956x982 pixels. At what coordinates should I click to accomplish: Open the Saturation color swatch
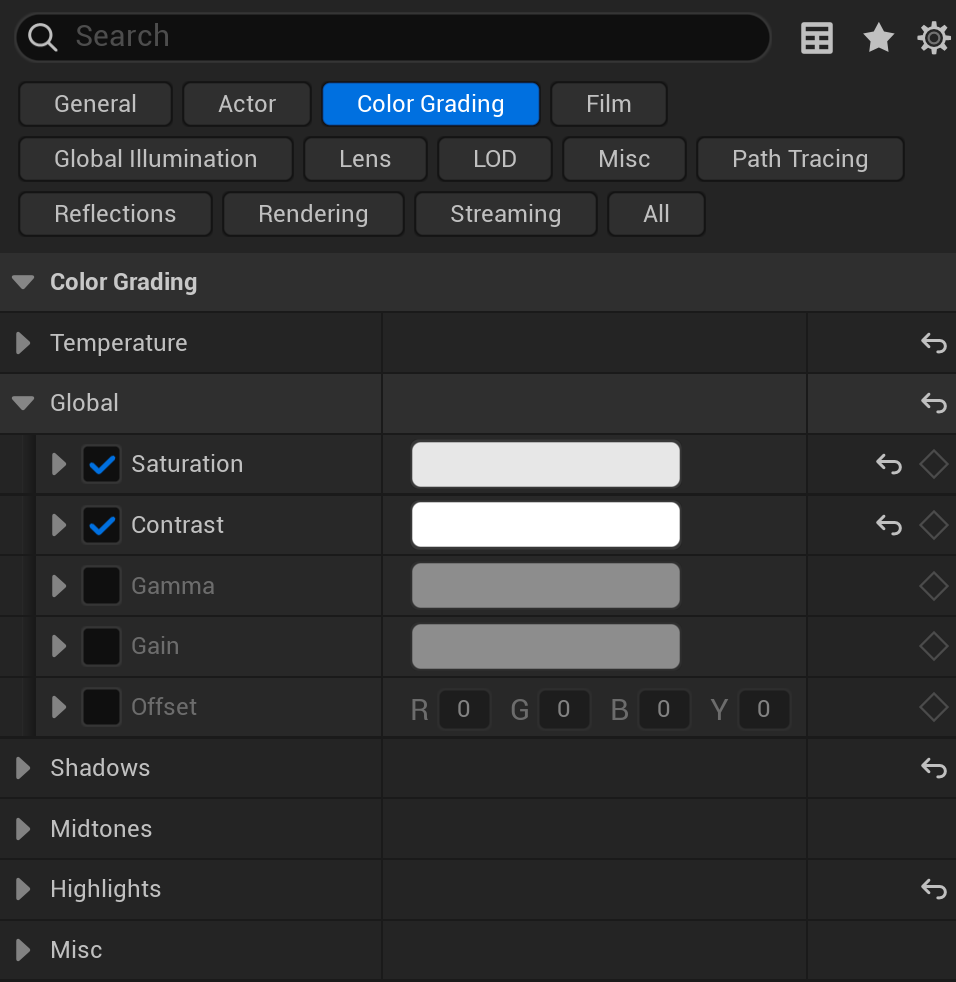(546, 464)
